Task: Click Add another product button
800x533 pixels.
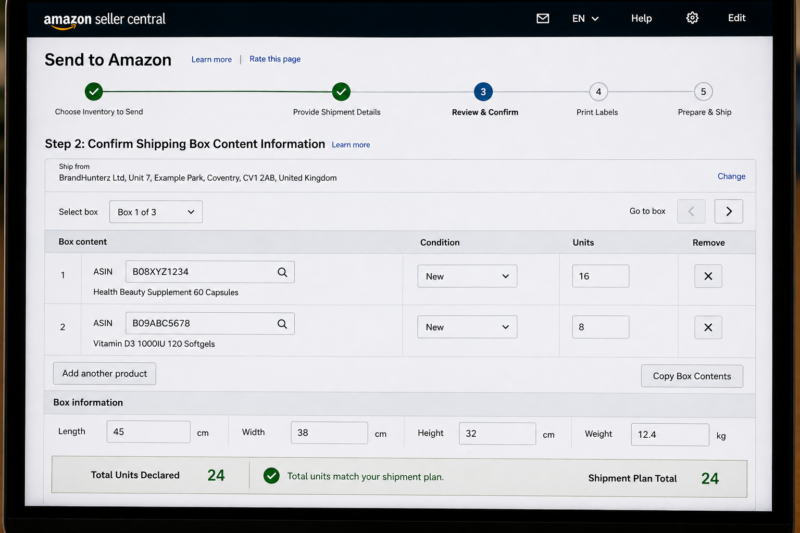Action: 105,373
